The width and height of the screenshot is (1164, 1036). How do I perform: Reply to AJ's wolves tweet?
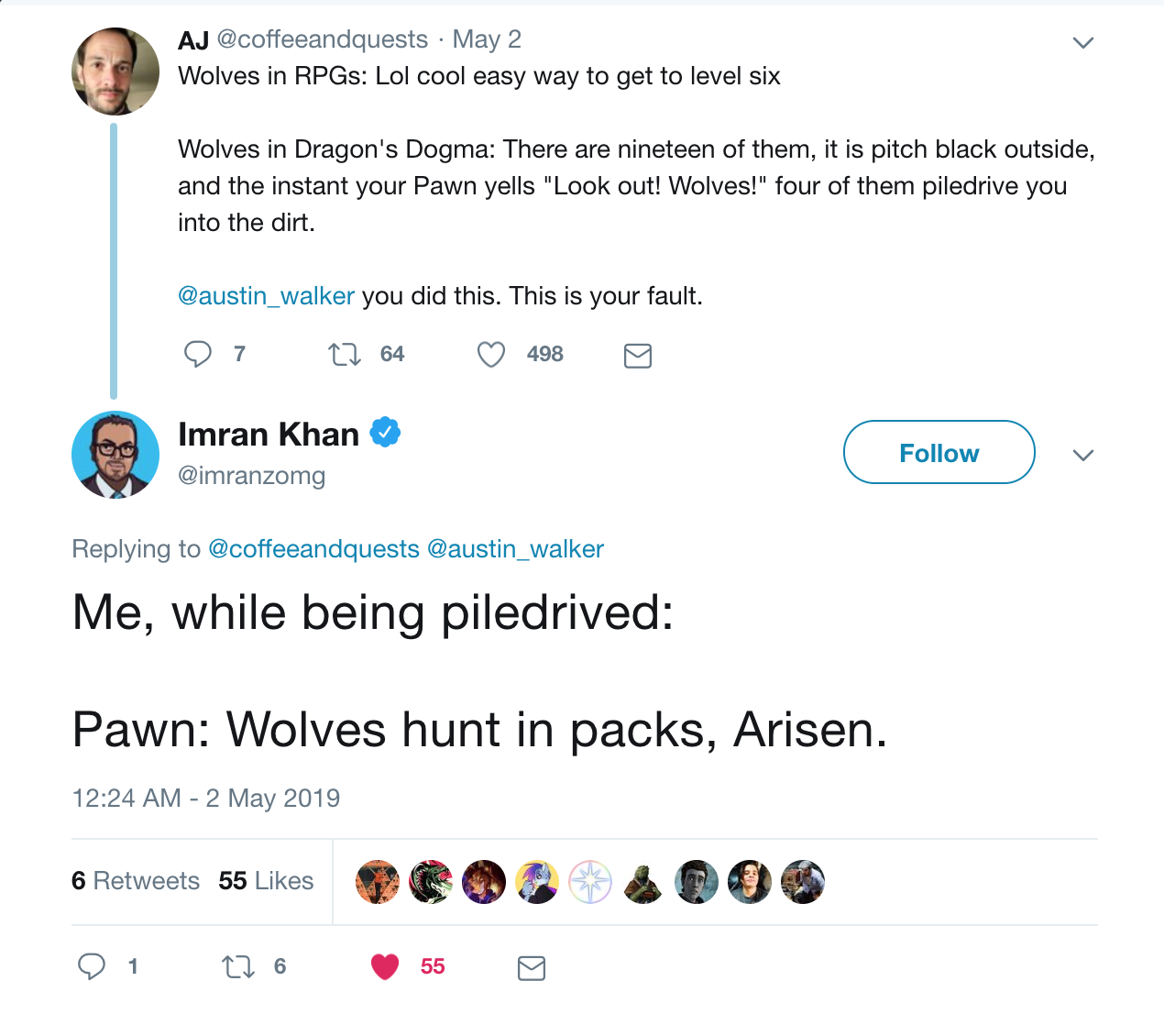point(198,354)
